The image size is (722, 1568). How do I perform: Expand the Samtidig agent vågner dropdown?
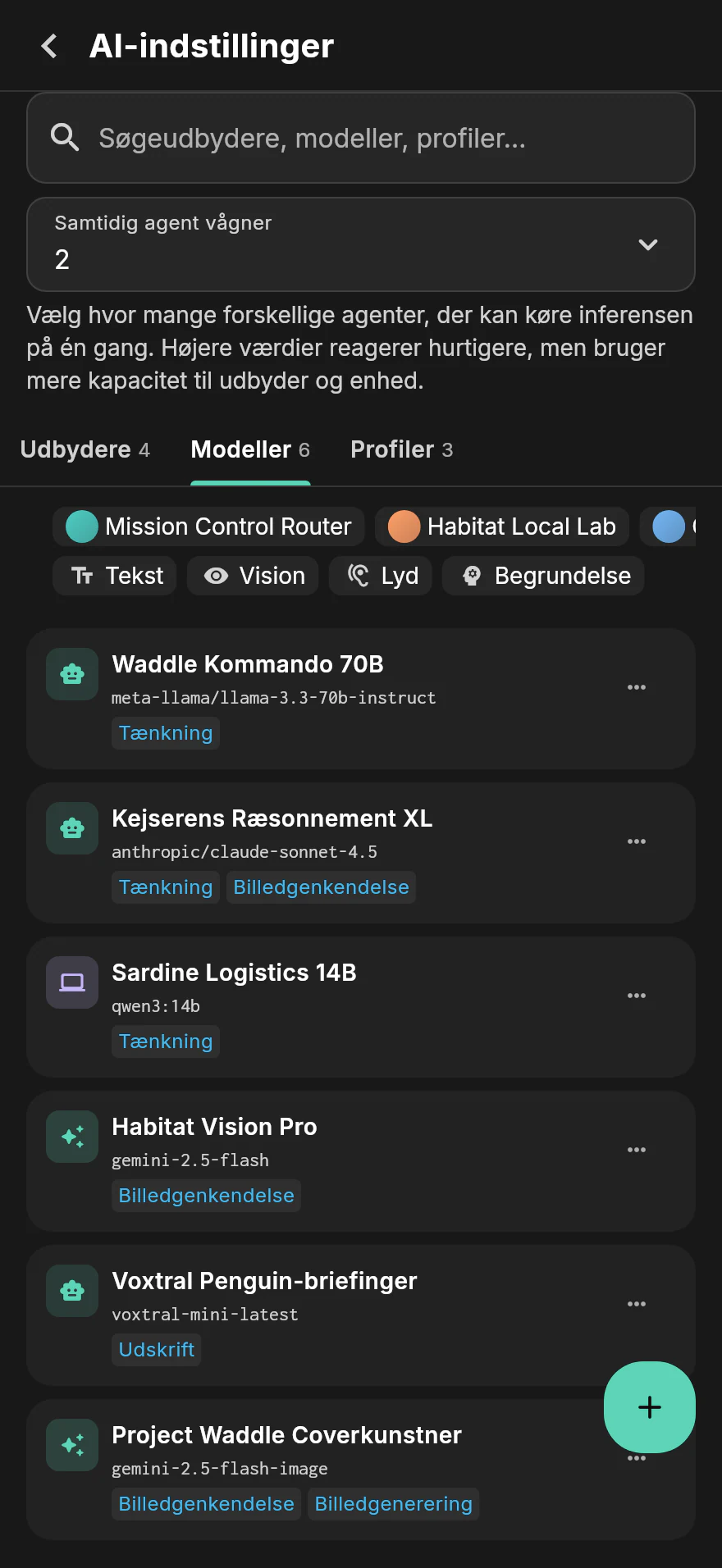pyautogui.click(x=361, y=244)
